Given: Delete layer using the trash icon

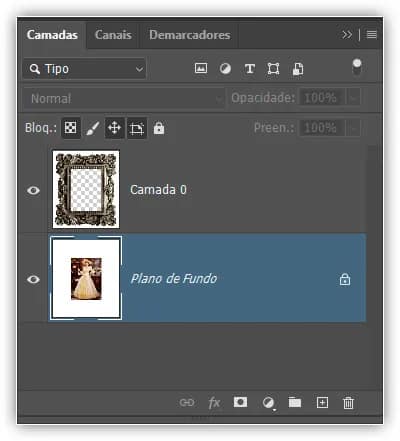Looking at the screenshot, I should 348,403.
